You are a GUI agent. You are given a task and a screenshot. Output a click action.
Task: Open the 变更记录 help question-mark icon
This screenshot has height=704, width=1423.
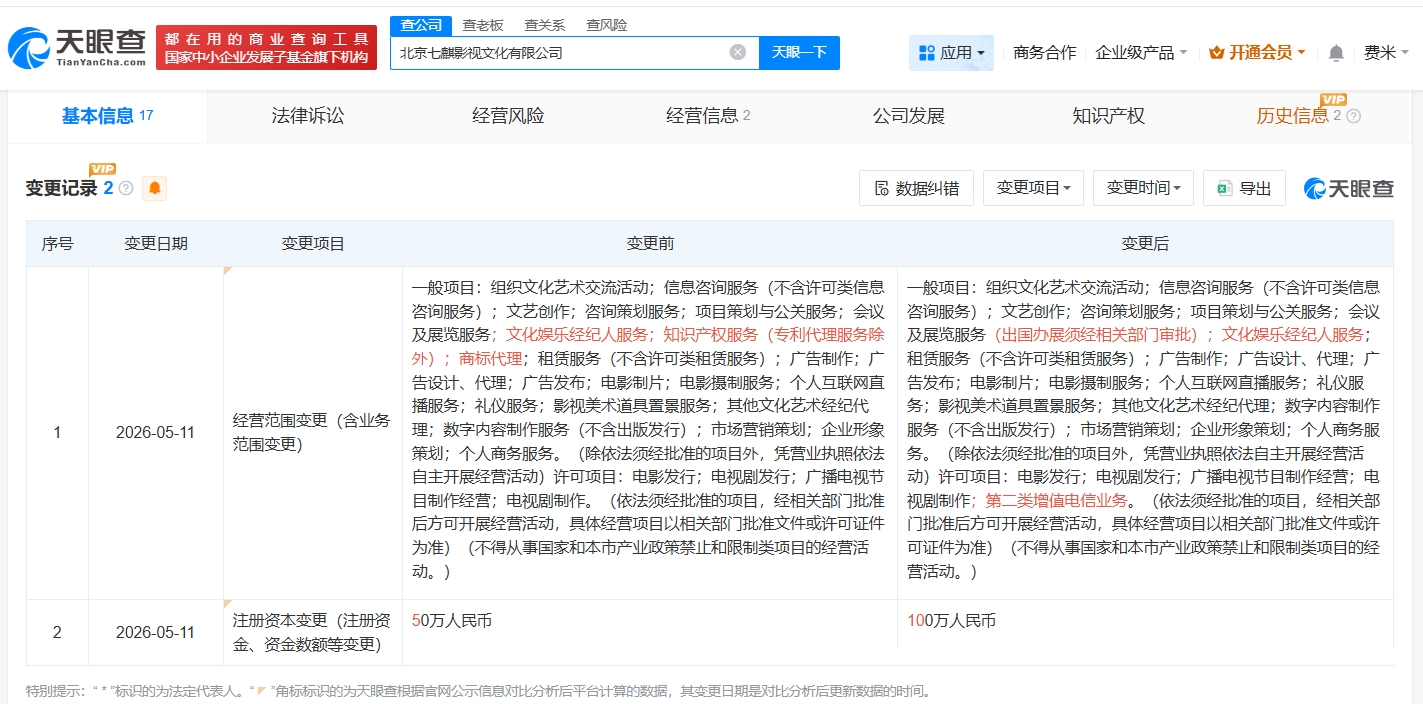126,188
